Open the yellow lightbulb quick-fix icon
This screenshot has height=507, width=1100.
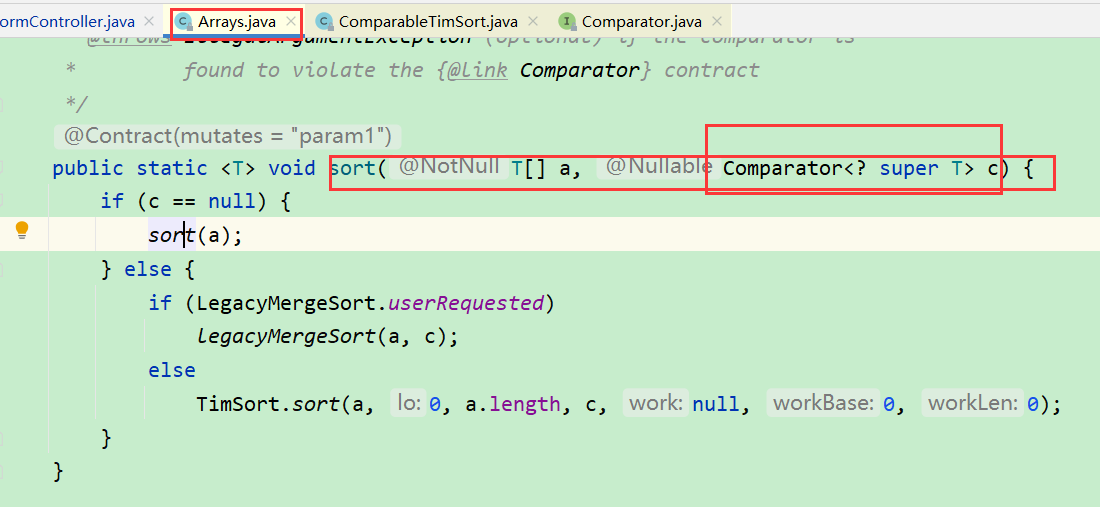22,230
